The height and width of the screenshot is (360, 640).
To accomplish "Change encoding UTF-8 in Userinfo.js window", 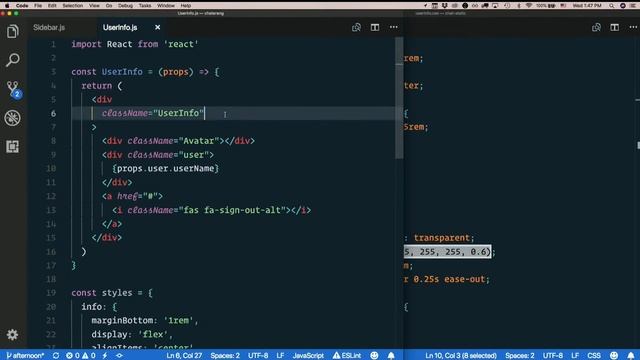I will pos(258,356).
